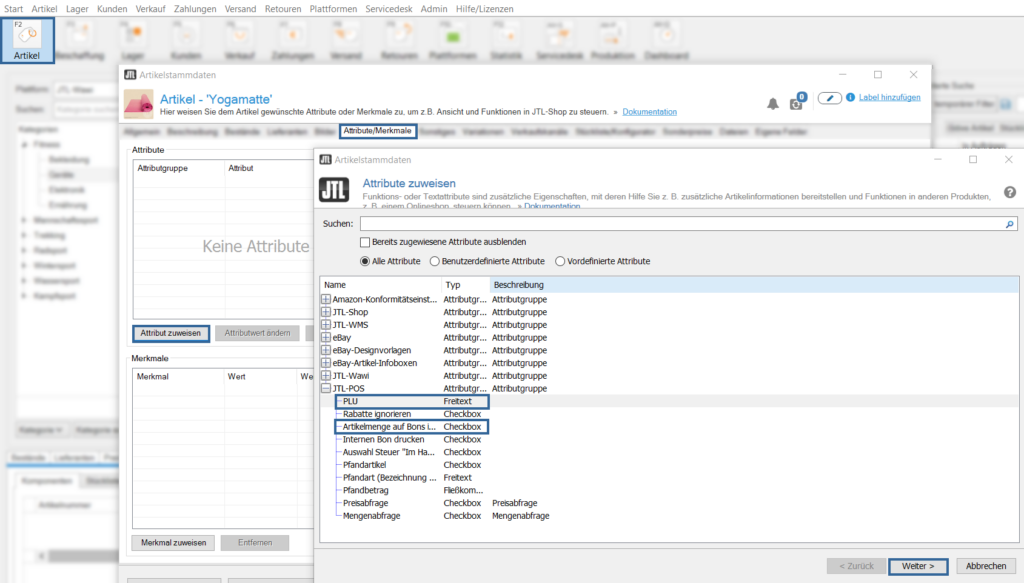This screenshot has width=1024, height=583.
Task: Collapse the JTL-POS attribute group
Action: point(326,388)
